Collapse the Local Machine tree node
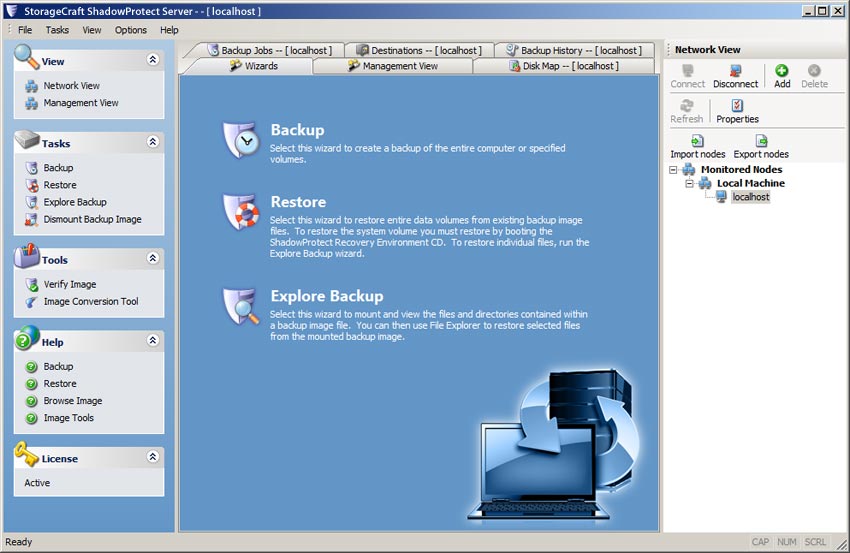The image size is (850, 553). pos(690,183)
